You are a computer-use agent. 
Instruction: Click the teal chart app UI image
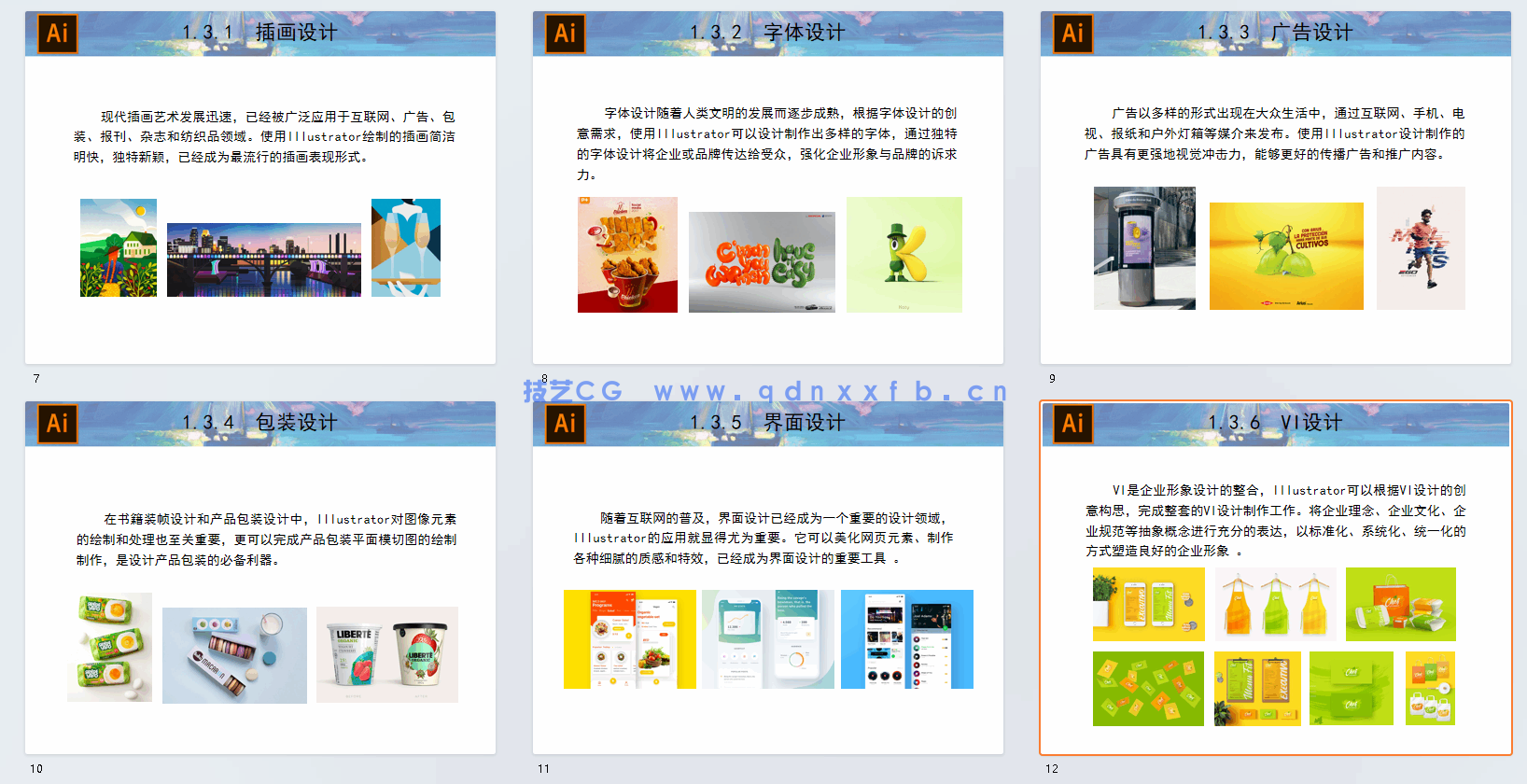click(x=768, y=639)
